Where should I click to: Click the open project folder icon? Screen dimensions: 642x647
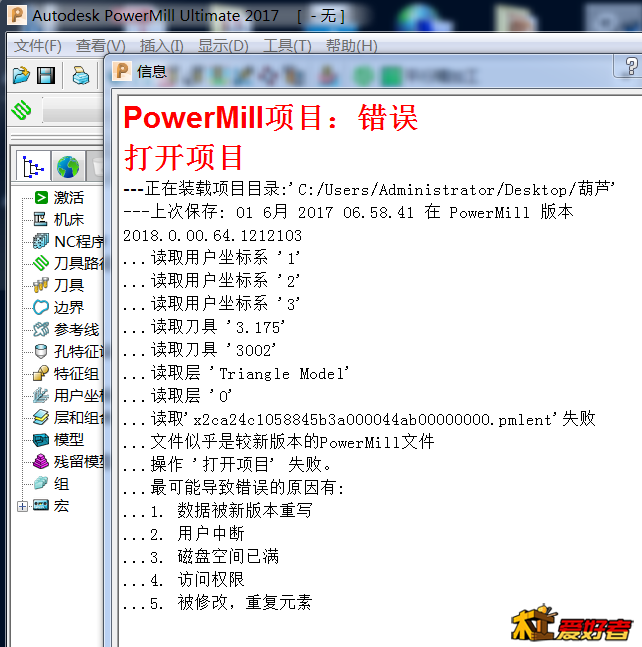click(x=21, y=76)
